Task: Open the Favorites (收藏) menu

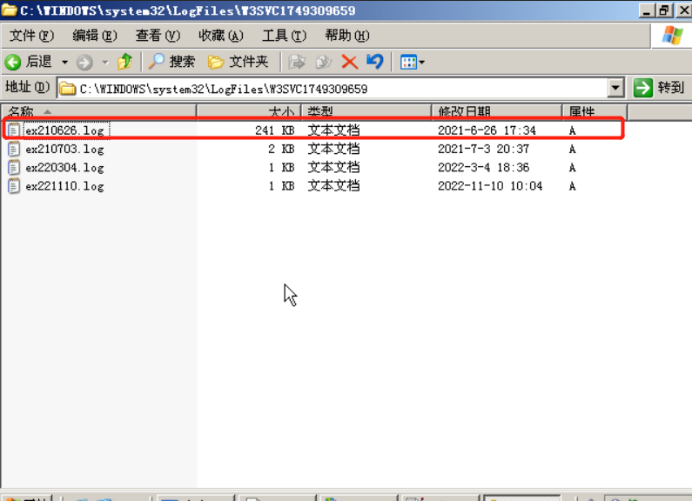Action: 220,36
